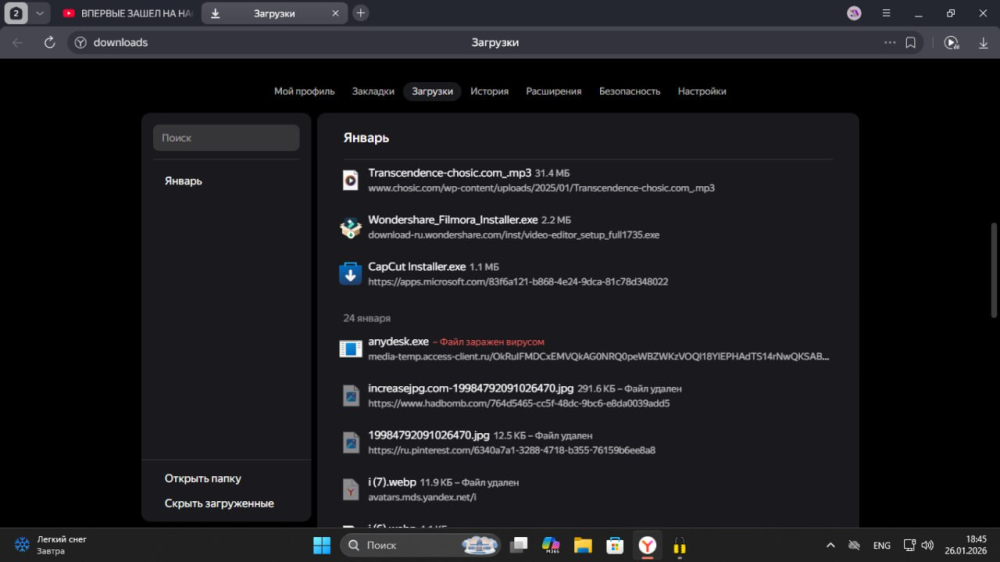Click the increasejpg.com image file icon
This screenshot has width=1000, height=562.
point(350,396)
